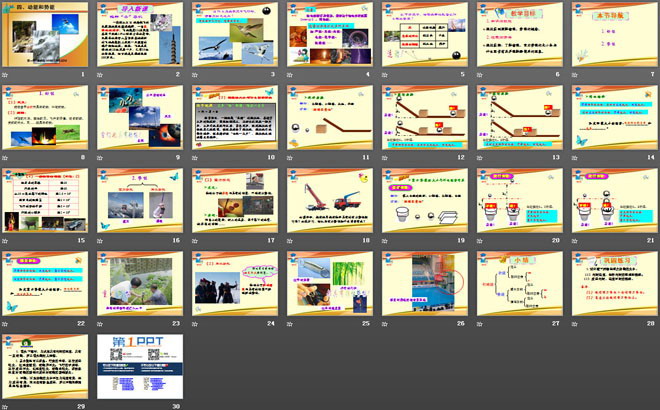
Task: Select slide 11 thumbnail with single ramp
Action: 330,117
